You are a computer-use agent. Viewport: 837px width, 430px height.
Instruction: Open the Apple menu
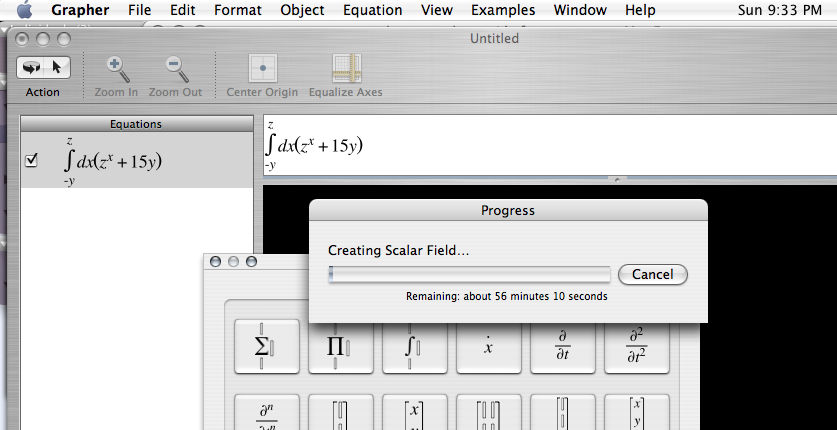(24, 10)
